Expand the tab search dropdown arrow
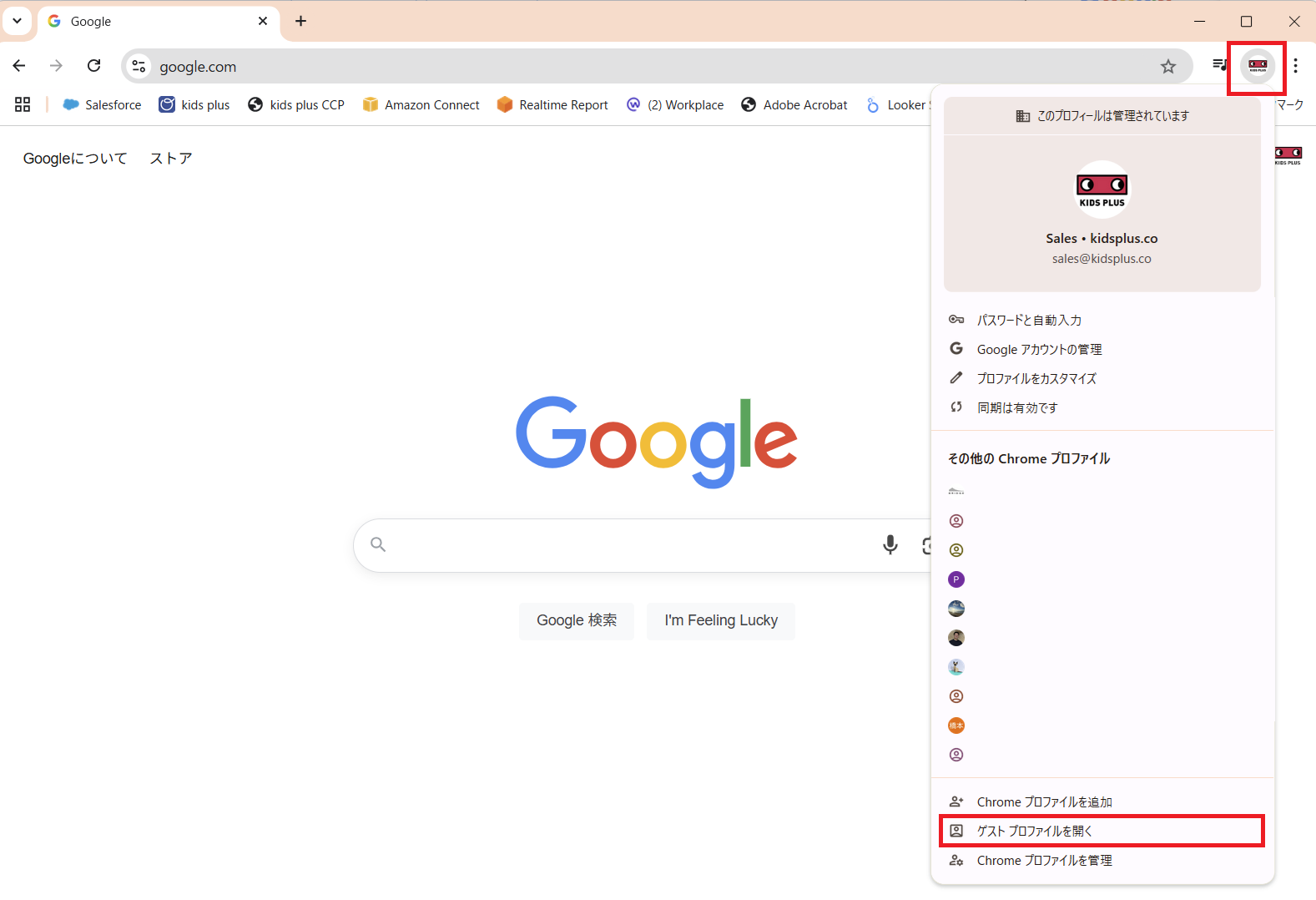This screenshot has height=900, width=1316. tap(17, 21)
